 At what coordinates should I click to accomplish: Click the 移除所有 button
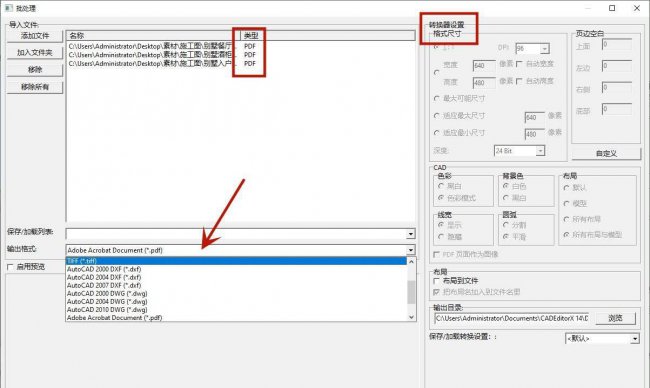[35, 87]
